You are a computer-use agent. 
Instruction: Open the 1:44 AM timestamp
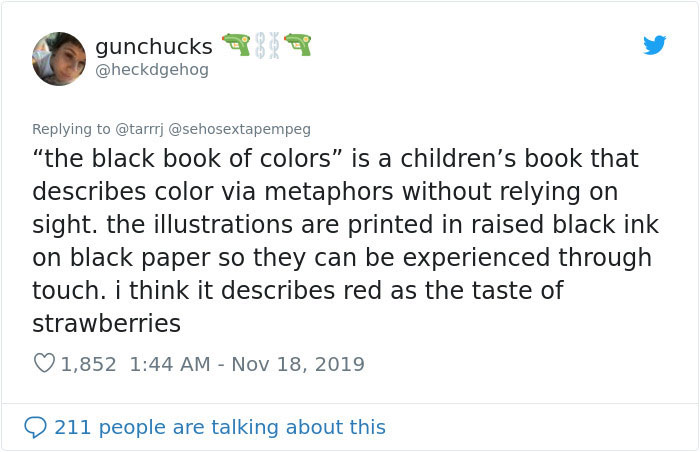169,364
